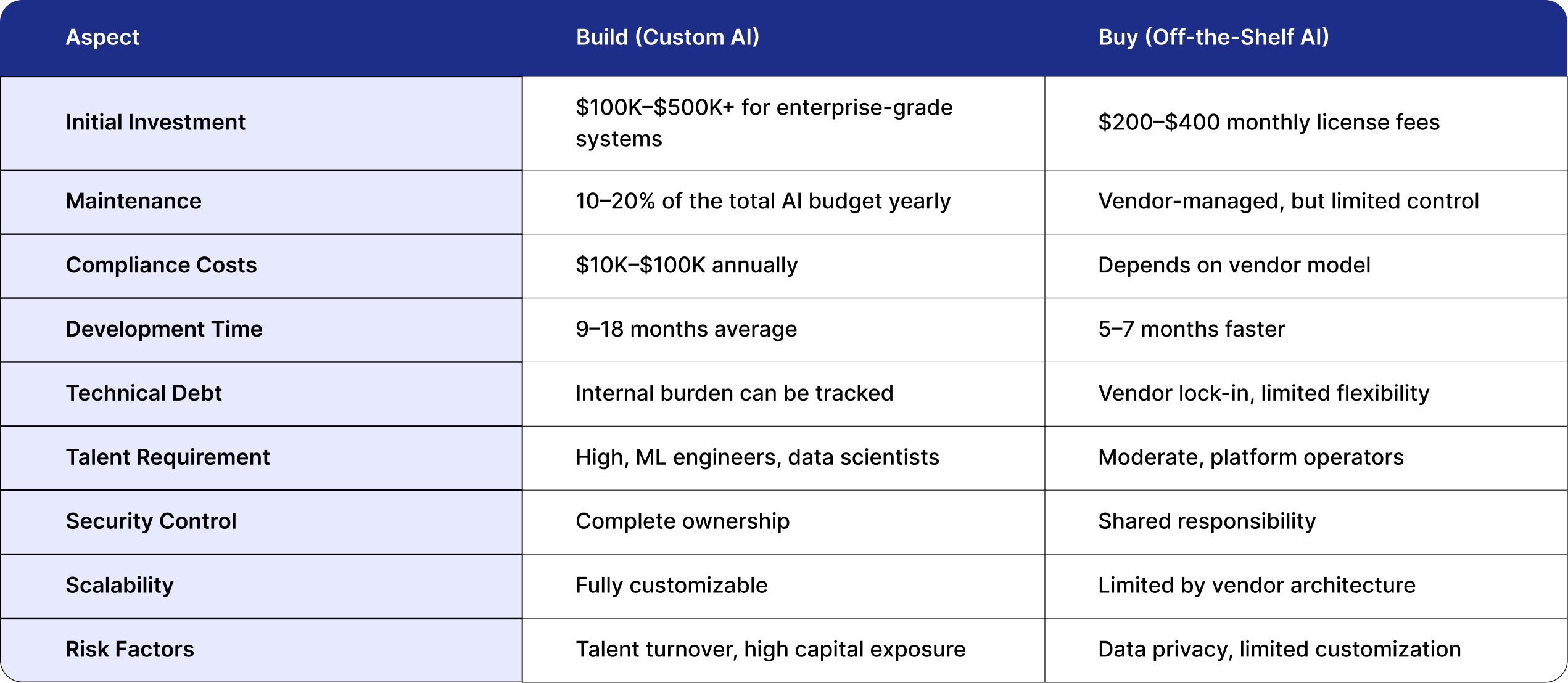Screen dimensions: 1568x683
Task: Click the Risk Factors row label
Action: [x=130, y=649]
